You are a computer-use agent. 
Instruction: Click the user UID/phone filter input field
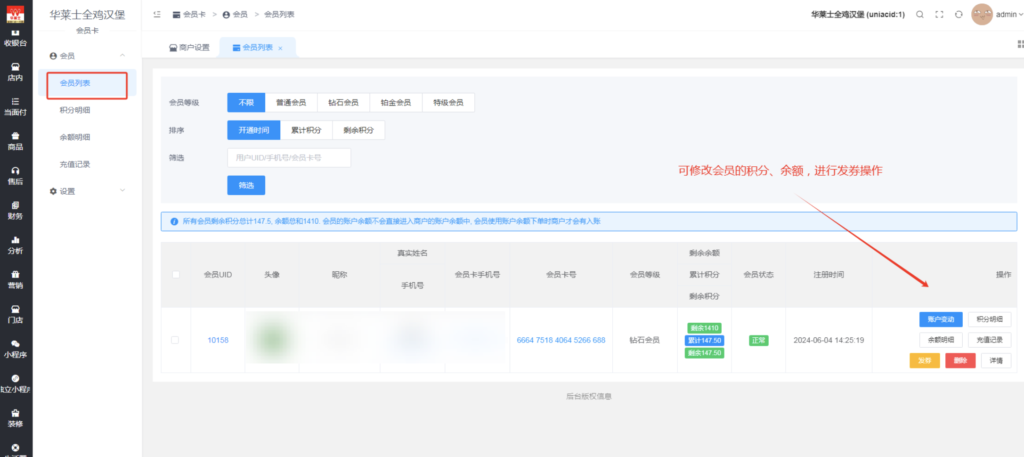point(288,158)
